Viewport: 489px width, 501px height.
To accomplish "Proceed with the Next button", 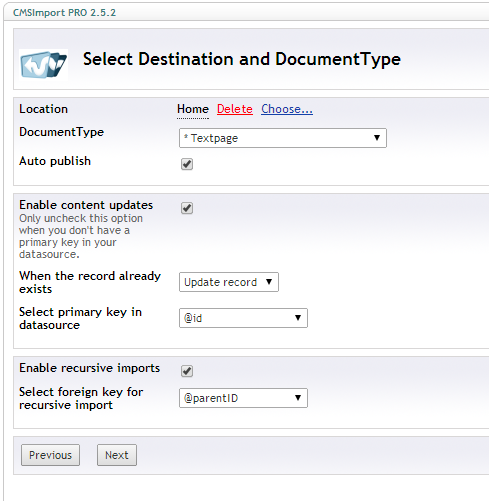I will click(117, 455).
